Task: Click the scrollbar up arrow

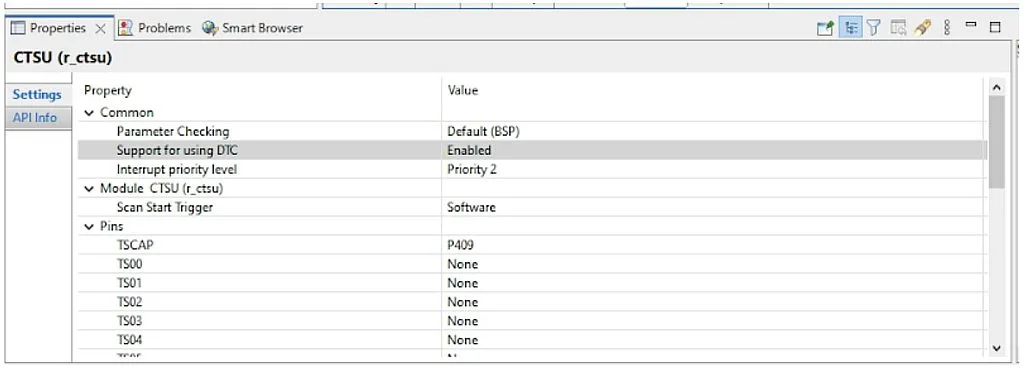Action: pos(996,87)
